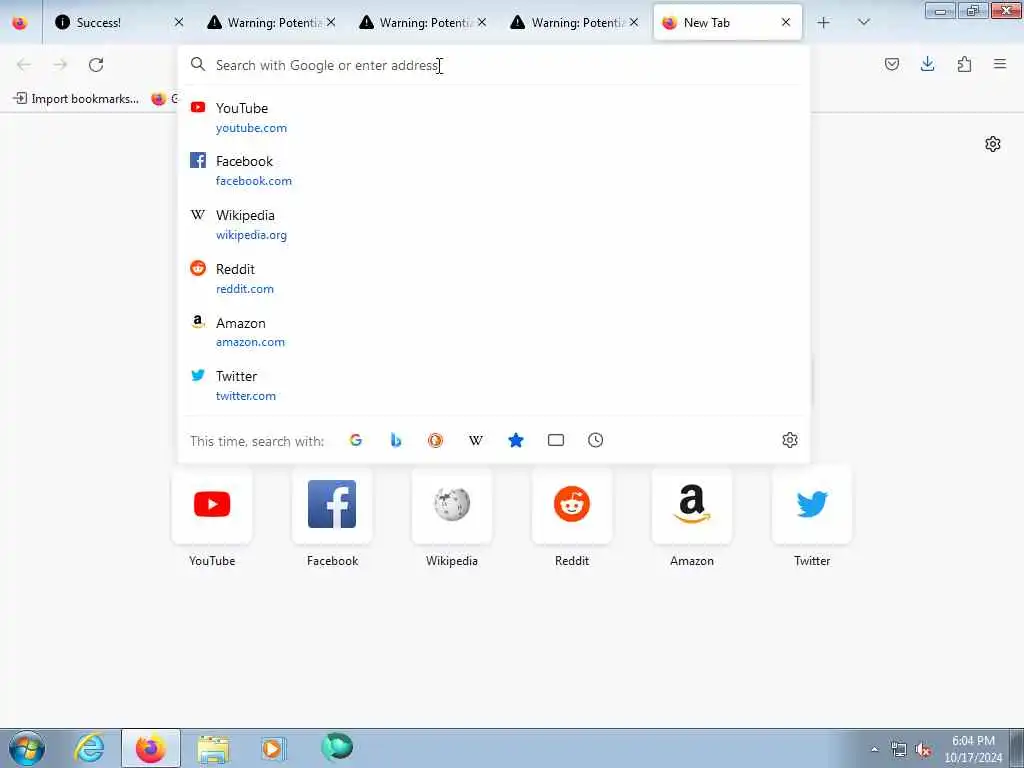The width and height of the screenshot is (1024, 768).
Task: Search this time with Google
Action: pos(356,440)
